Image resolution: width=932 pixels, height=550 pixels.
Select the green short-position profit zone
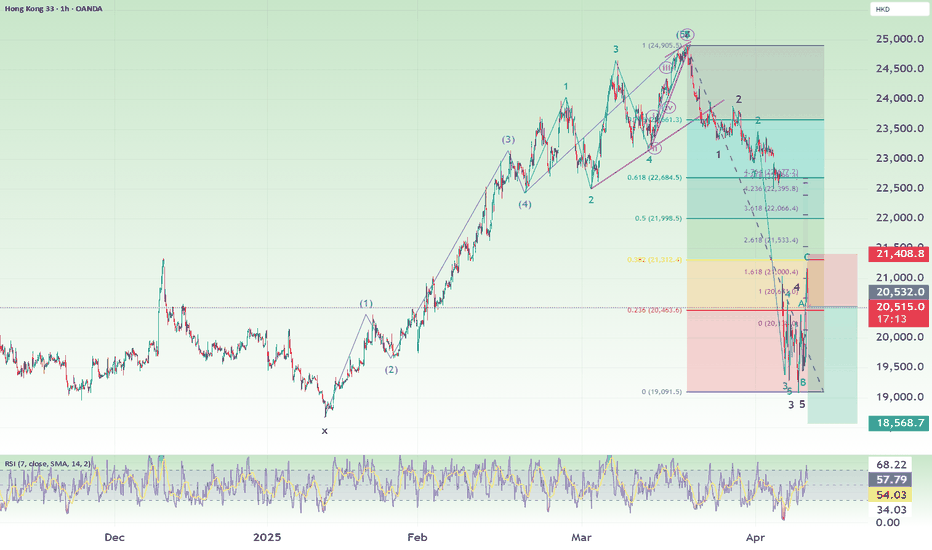pyautogui.click(x=832, y=365)
